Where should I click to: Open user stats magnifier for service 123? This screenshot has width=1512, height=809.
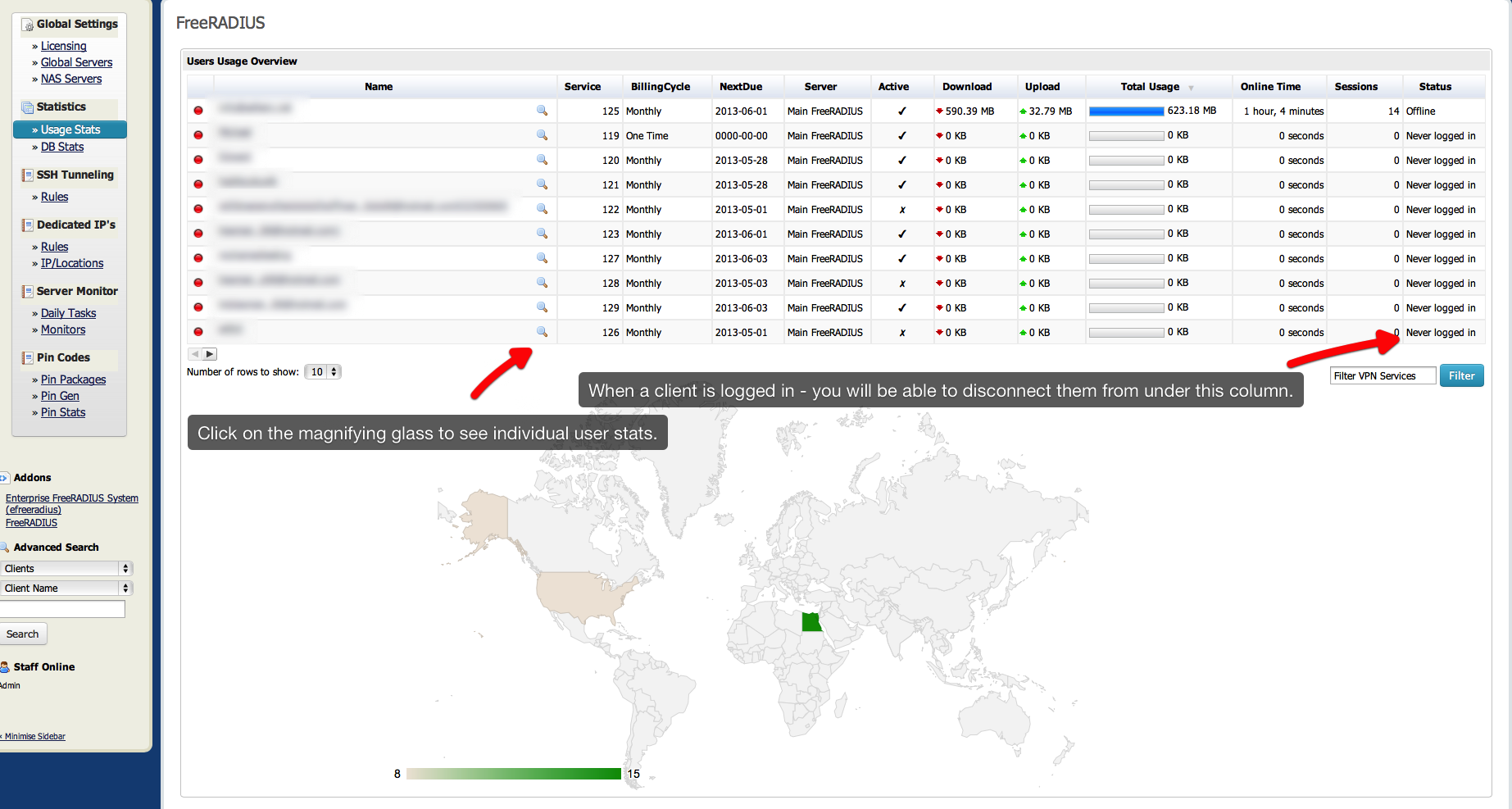[x=542, y=233]
